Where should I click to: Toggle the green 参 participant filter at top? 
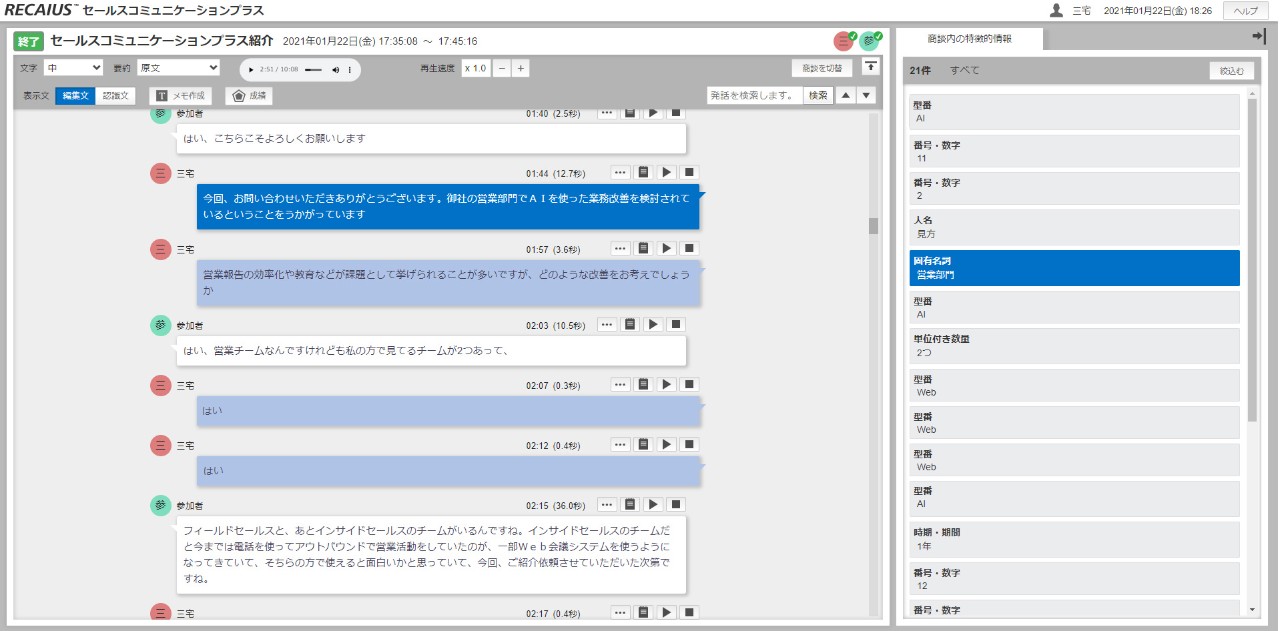click(x=870, y=41)
